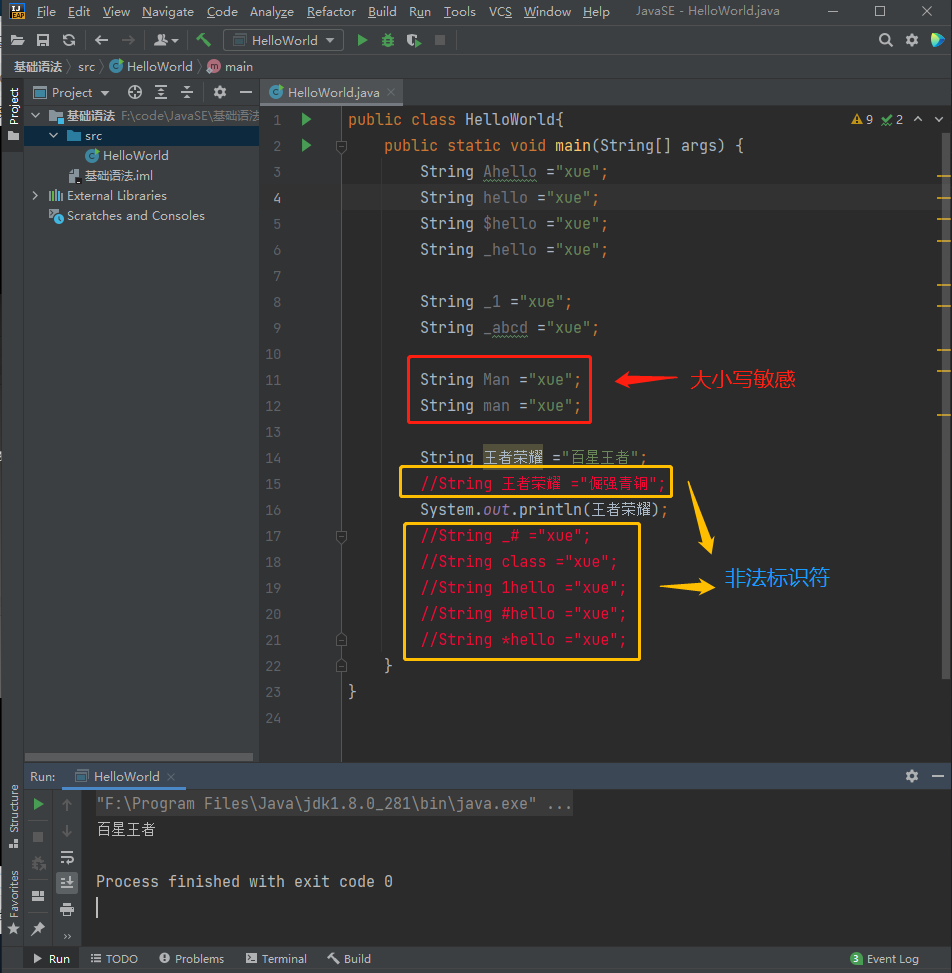Go to next highlighted error arrow
The width and height of the screenshot is (952, 973).
coord(939,119)
